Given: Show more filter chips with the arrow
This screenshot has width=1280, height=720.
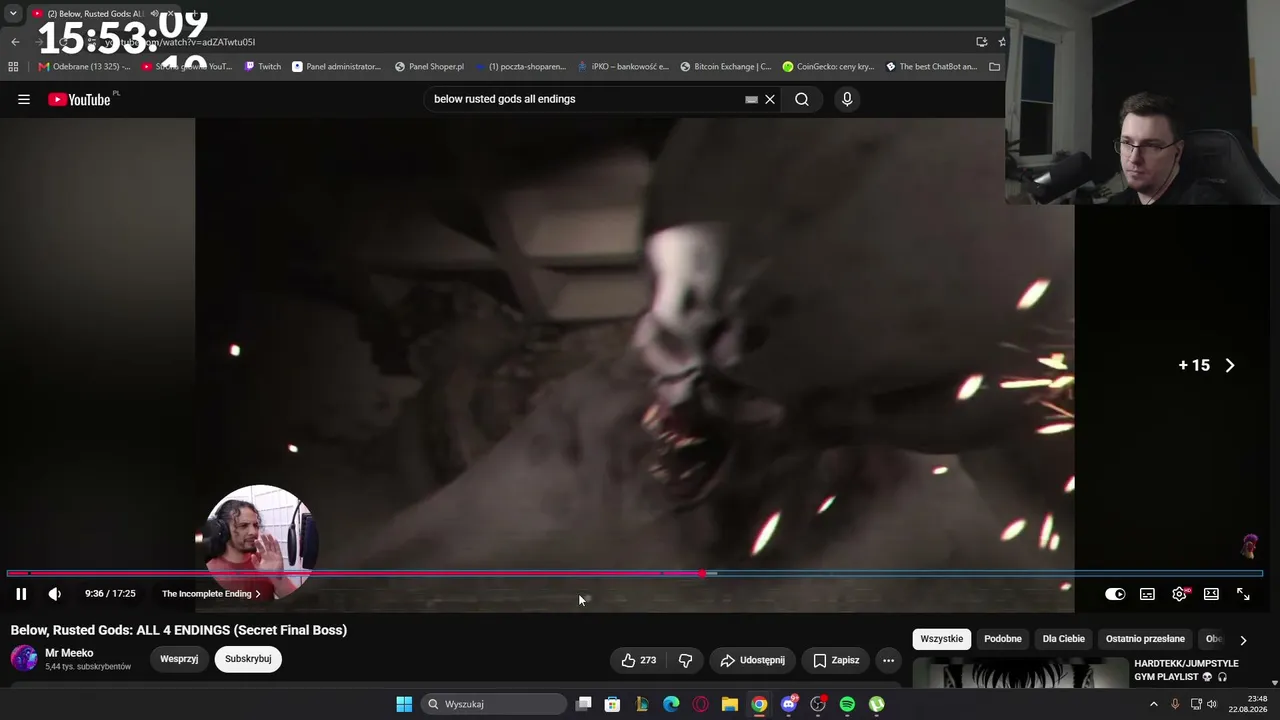Looking at the screenshot, I should point(1243,640).
